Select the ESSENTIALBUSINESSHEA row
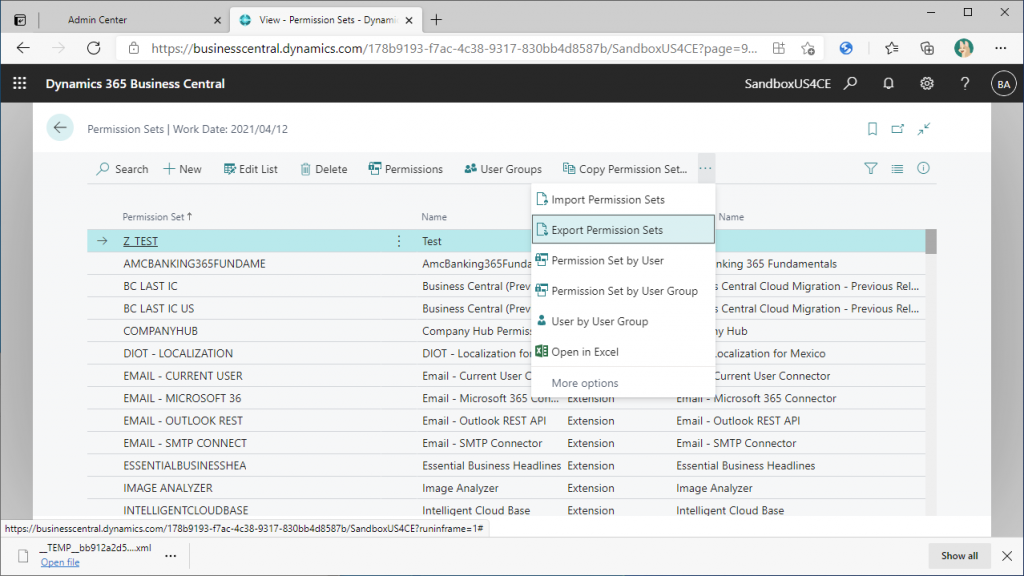 pos(506,466)
